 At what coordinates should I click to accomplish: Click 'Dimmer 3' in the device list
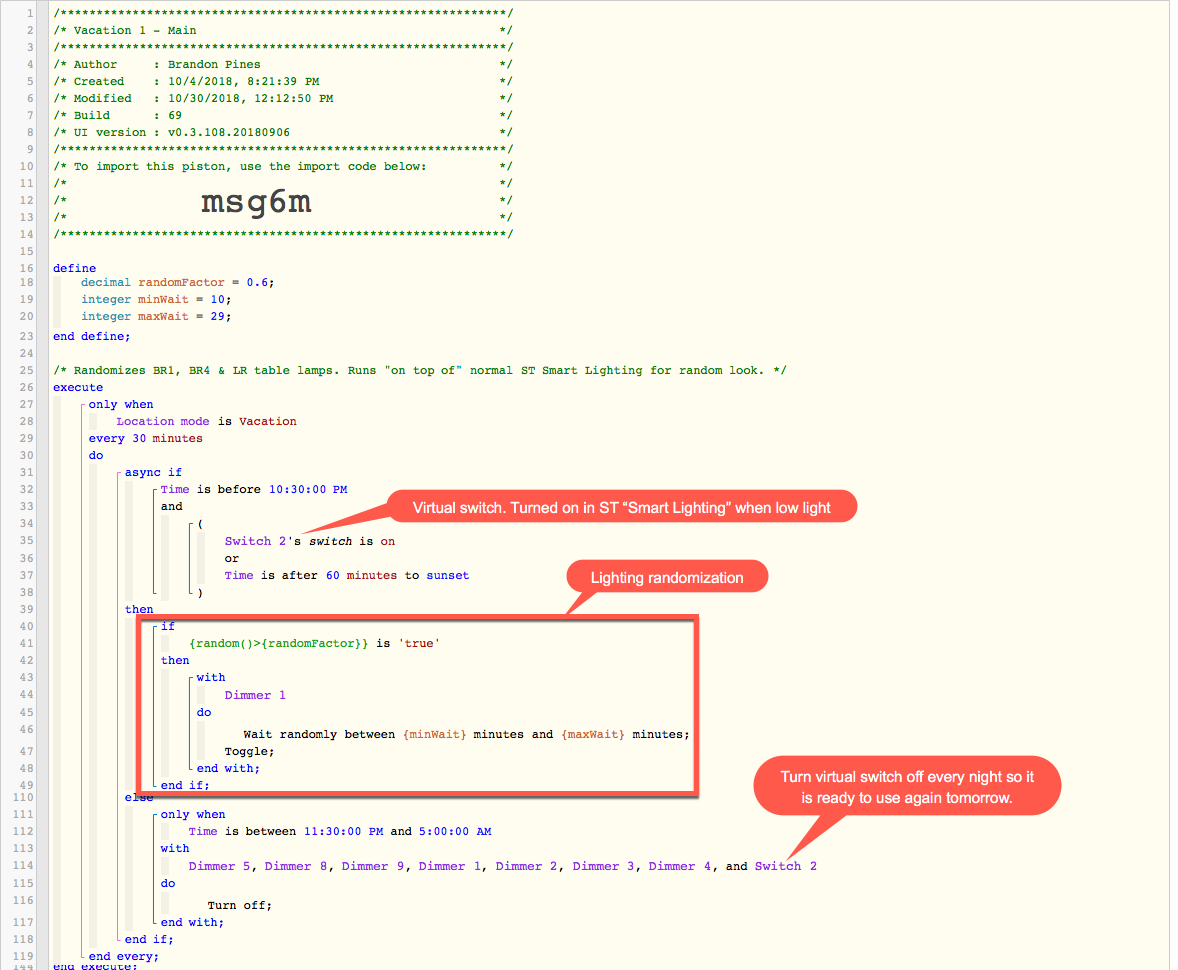tap(603, 866)
